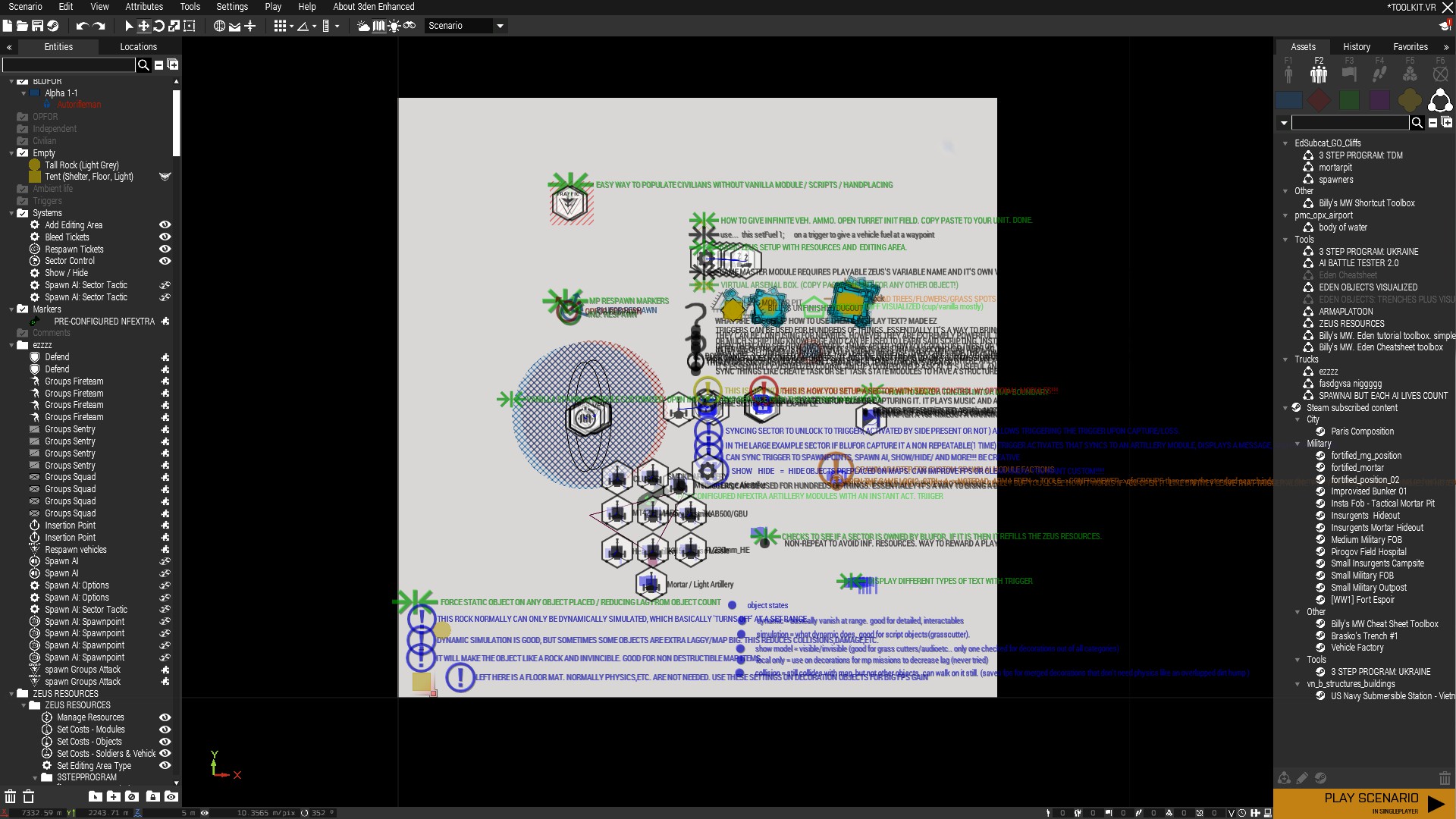Switch to the History tab
This screenshot has width=1456, height=819.
coord(1357,47)
